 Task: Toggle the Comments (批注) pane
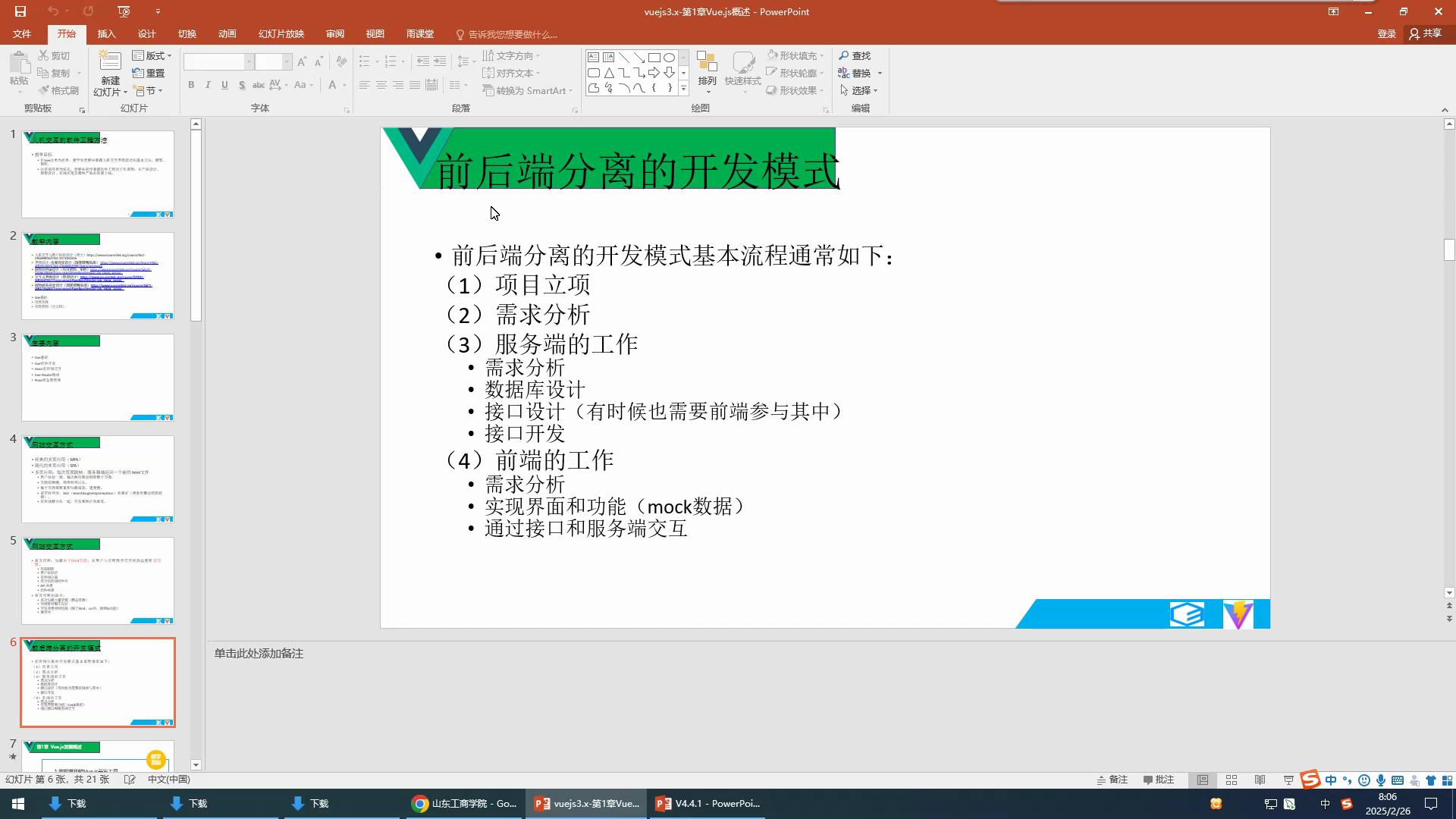(1159, 780)
